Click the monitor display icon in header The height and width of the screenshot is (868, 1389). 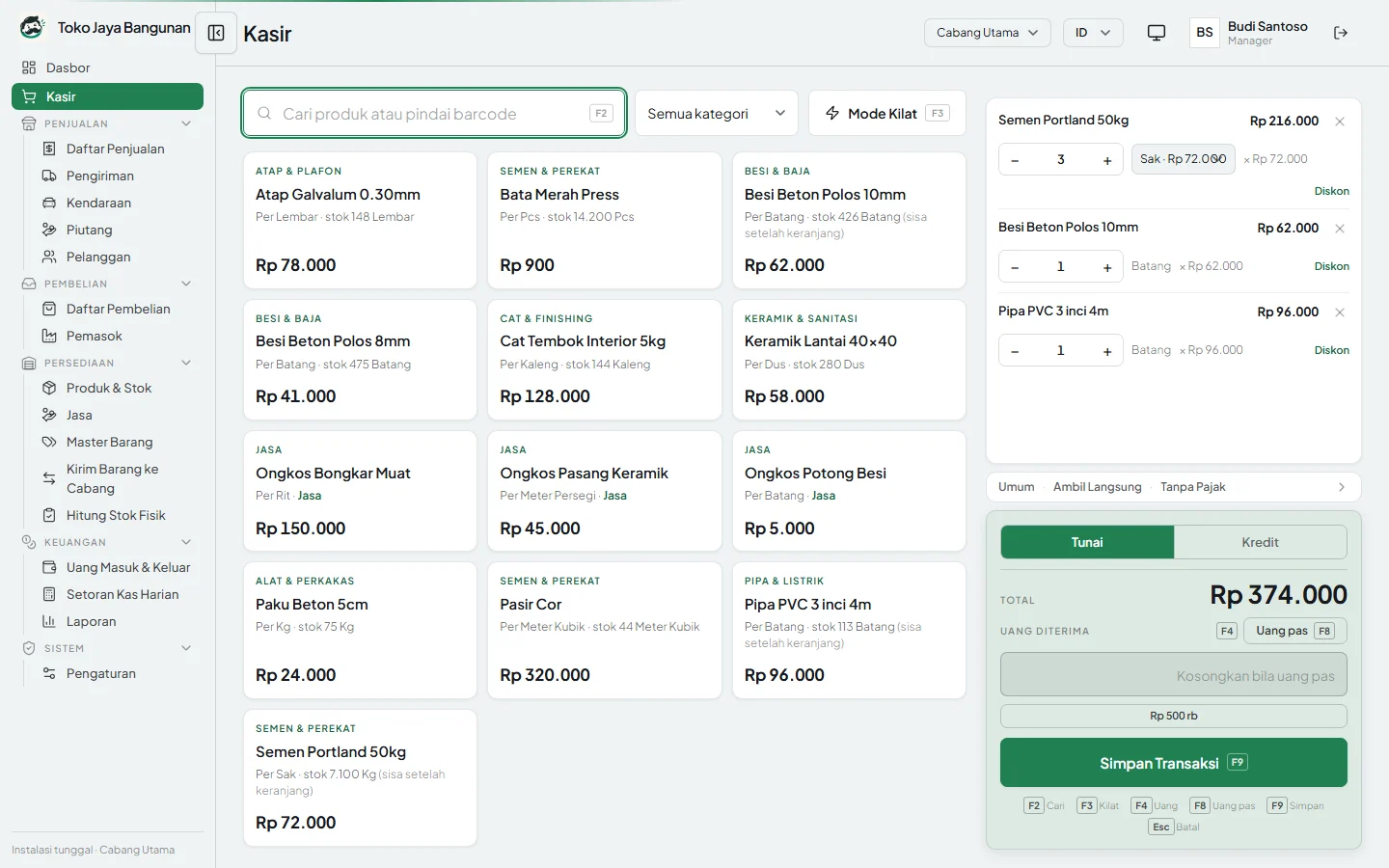coord(1157,33)
